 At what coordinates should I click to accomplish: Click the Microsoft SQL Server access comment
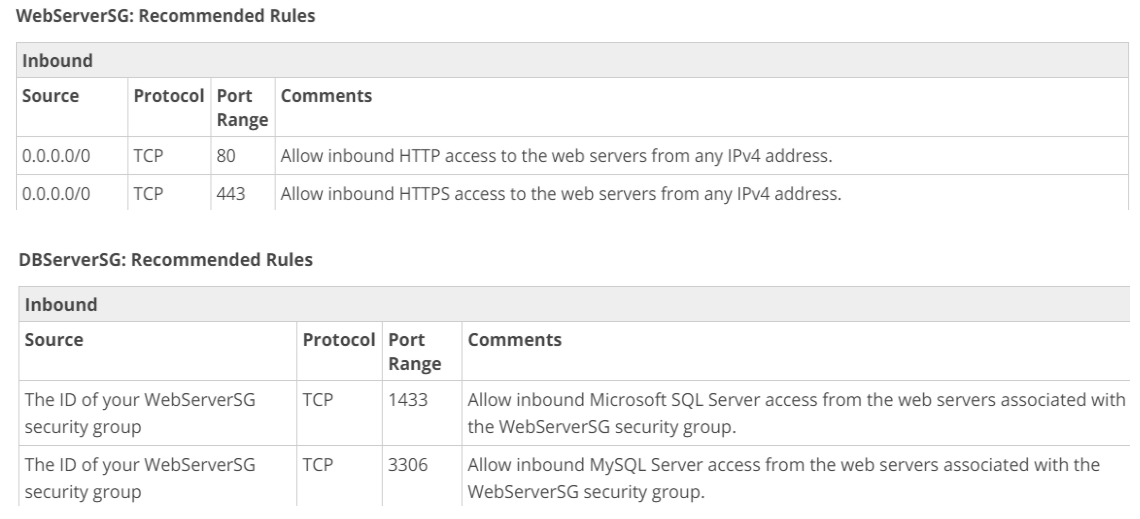(796, 413)
